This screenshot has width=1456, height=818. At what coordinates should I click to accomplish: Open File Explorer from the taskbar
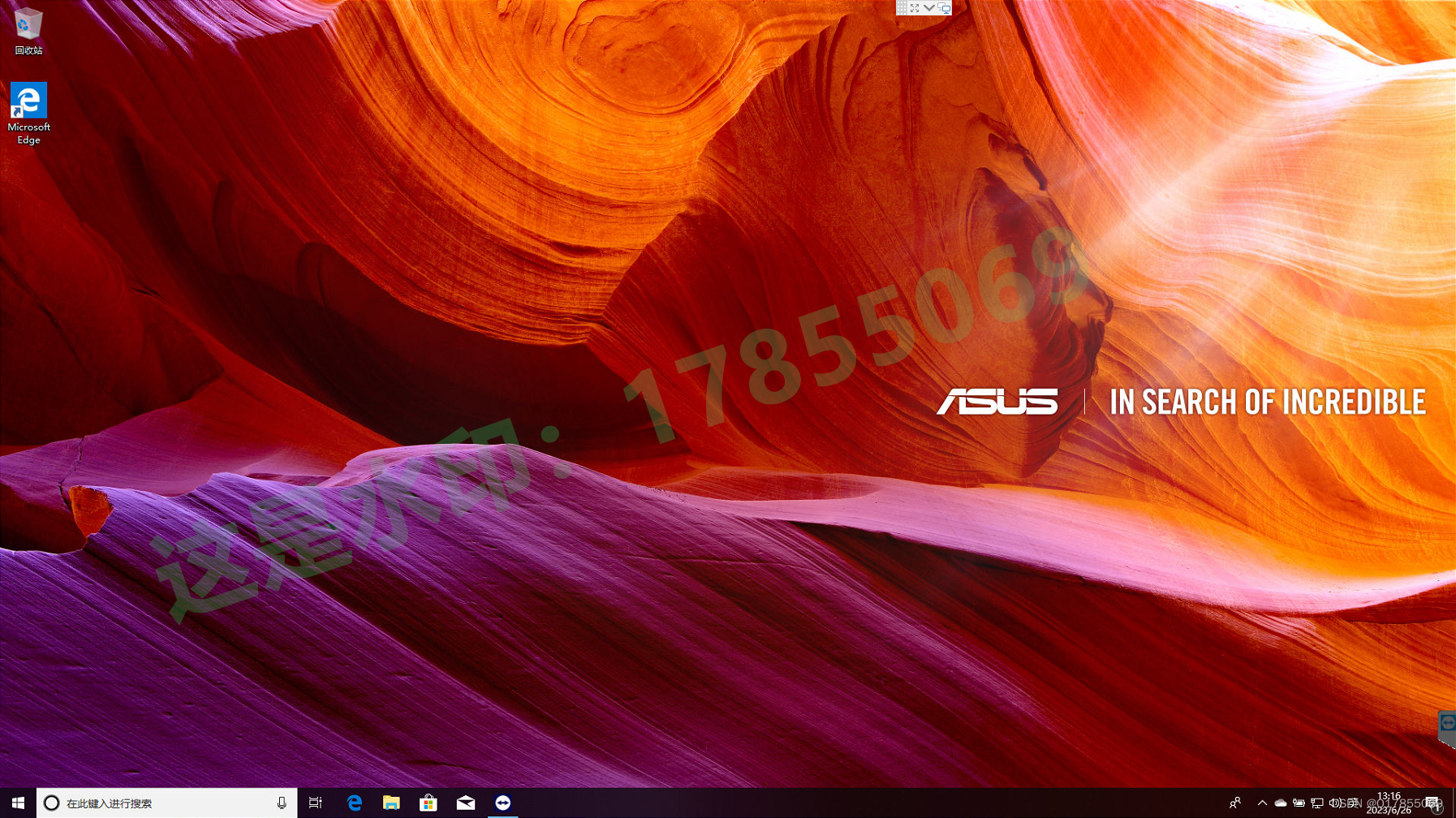pos(391,803)
